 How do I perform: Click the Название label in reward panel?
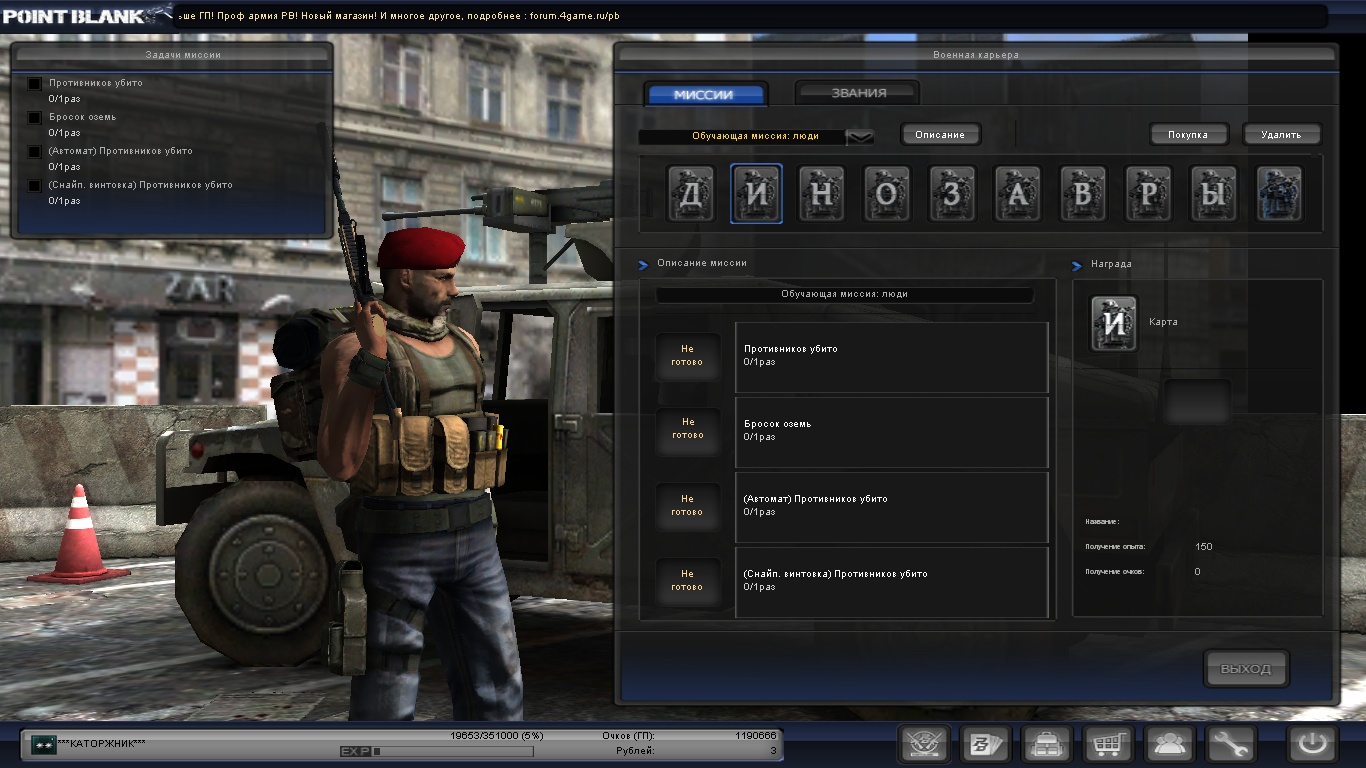coord(1102,522)
